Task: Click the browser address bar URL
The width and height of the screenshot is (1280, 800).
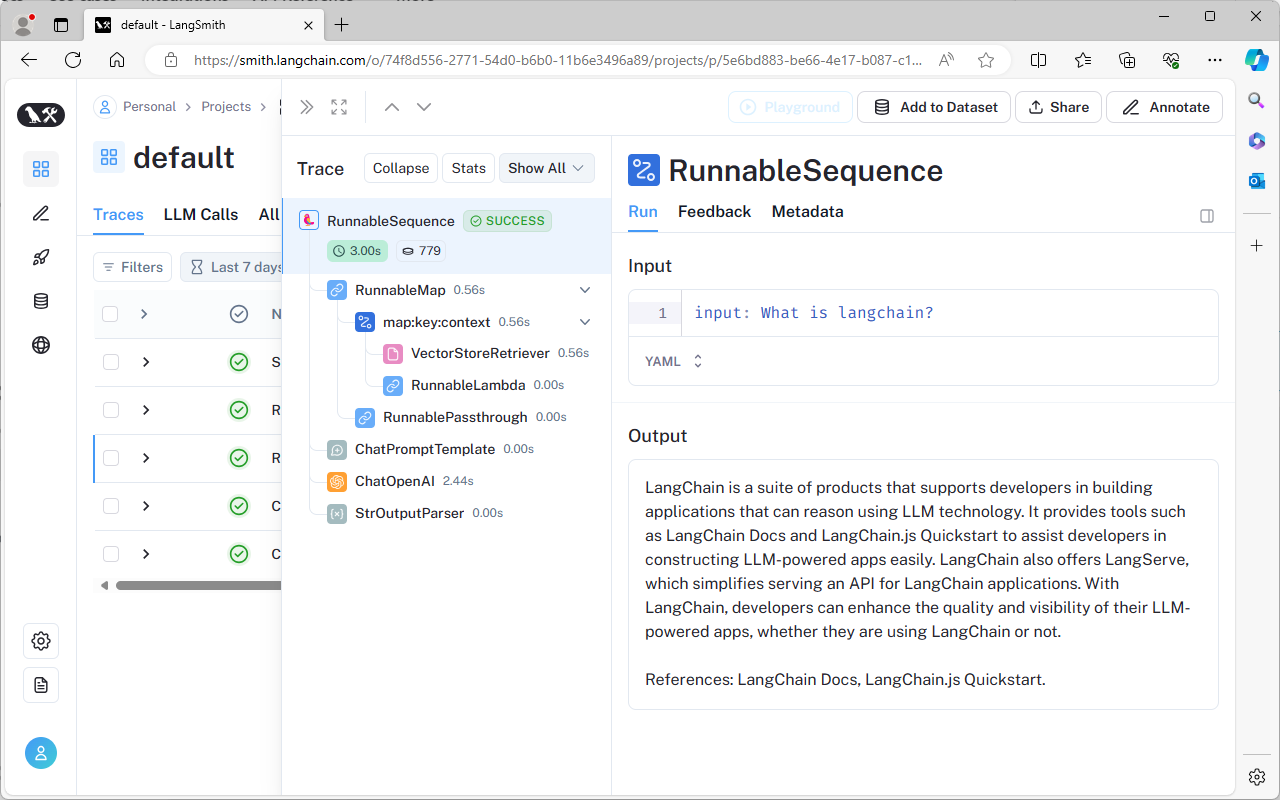Action: (558, 60)
